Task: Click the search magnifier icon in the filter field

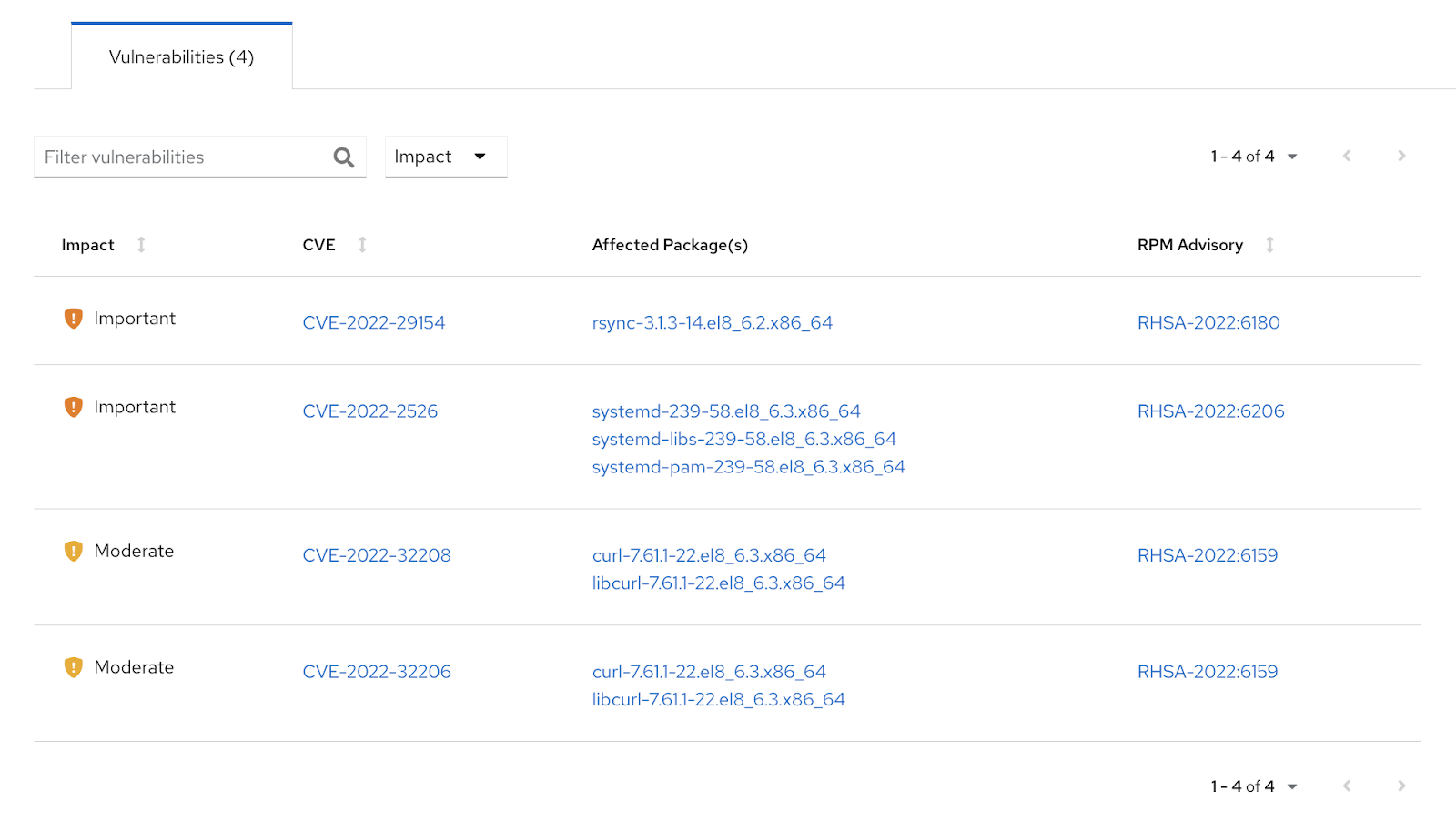Action: coord(343,157)
